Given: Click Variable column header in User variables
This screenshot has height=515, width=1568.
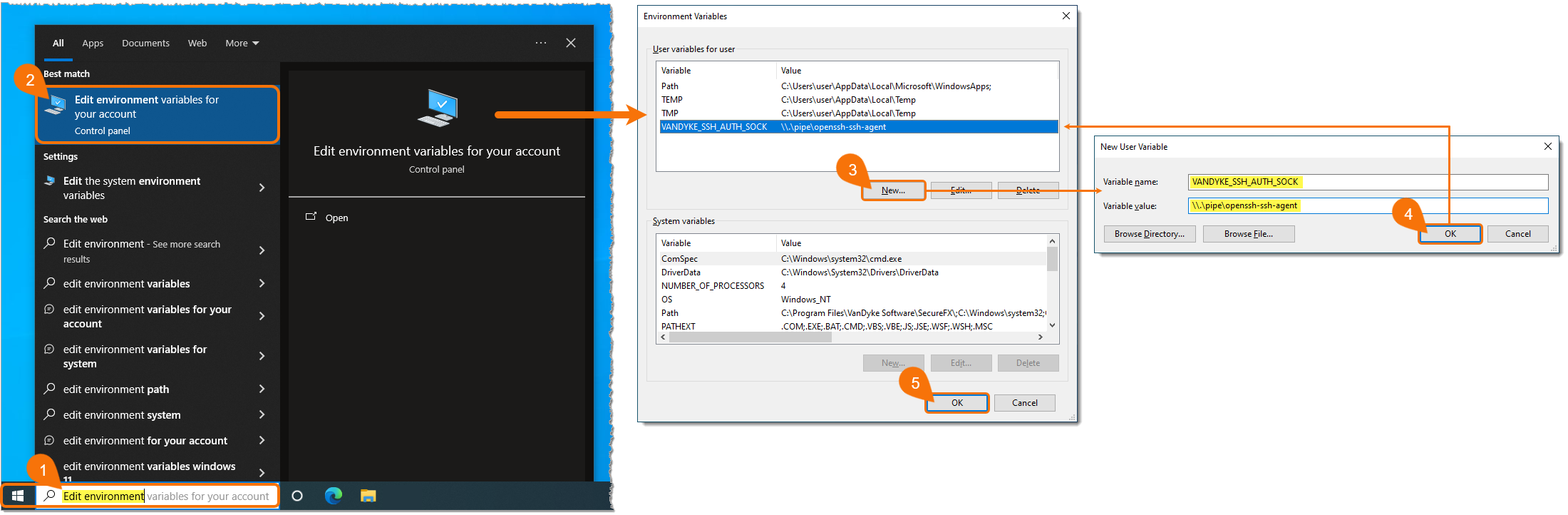Looking at the screenshot, I should (x=716, y=71).
